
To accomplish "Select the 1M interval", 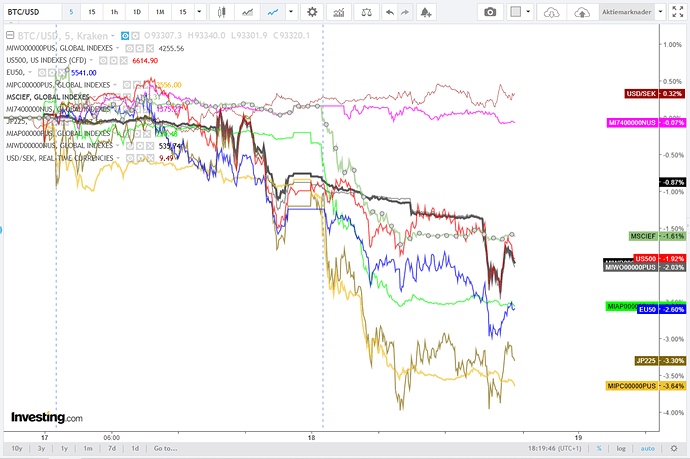I will coord(160,12).
